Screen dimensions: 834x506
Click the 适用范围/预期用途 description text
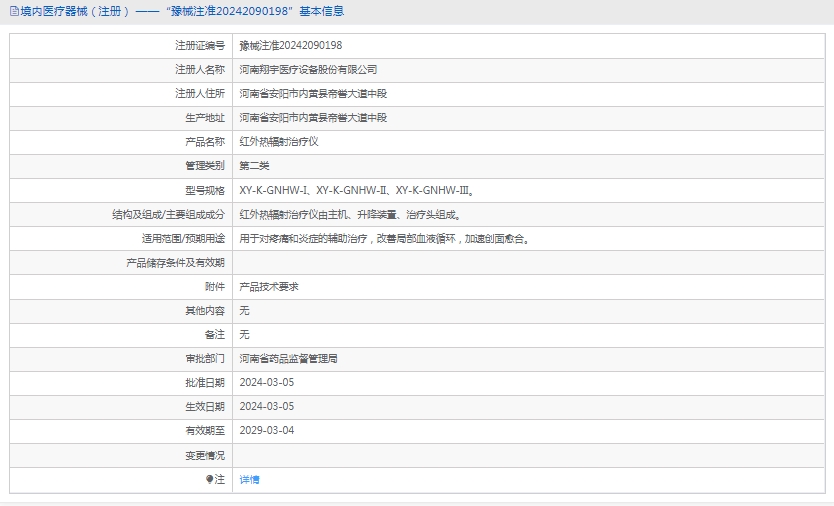(384, 238)
